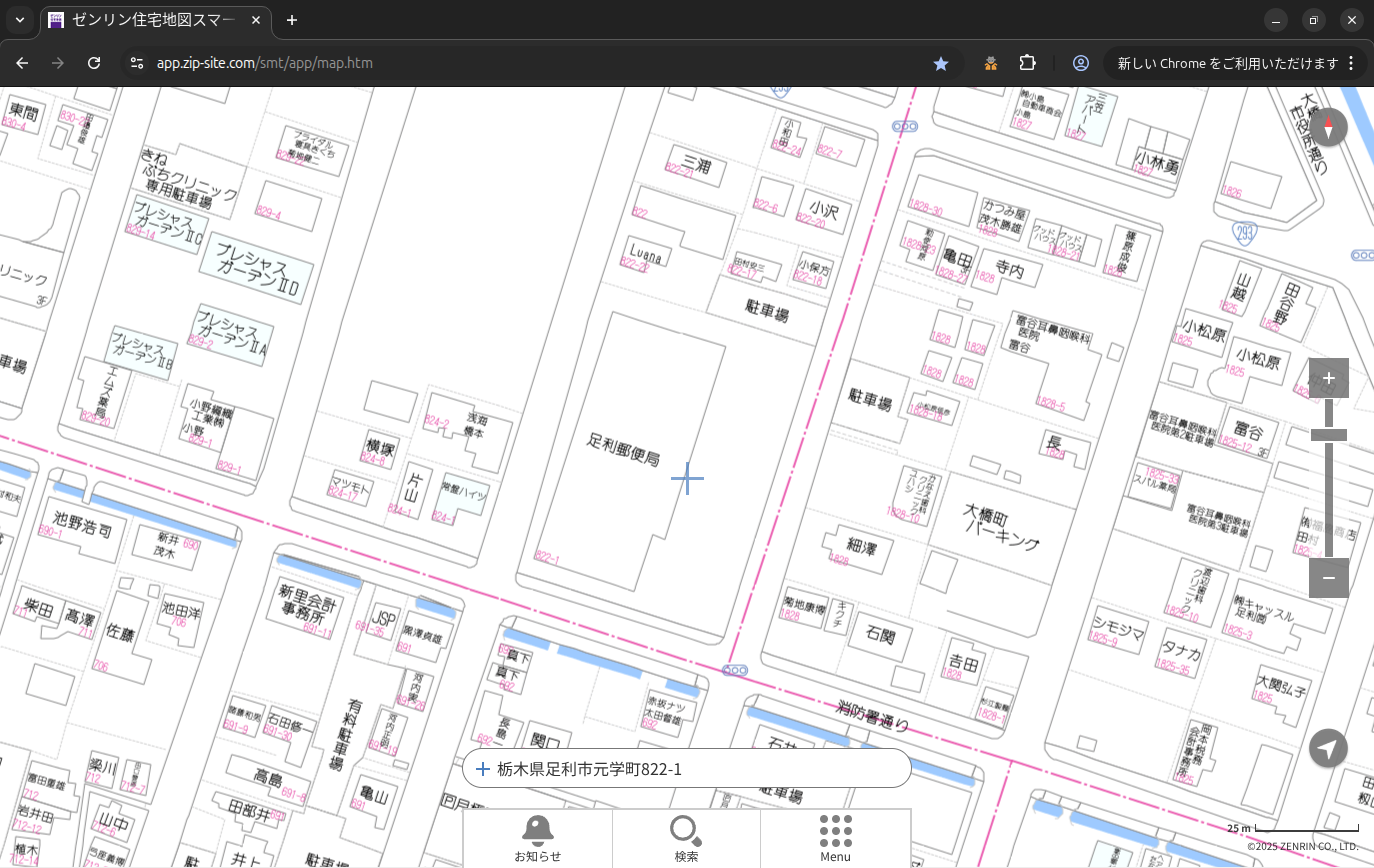
Task: Click the プレシャスガーデンⅡD building
Action: click(258, 268)
